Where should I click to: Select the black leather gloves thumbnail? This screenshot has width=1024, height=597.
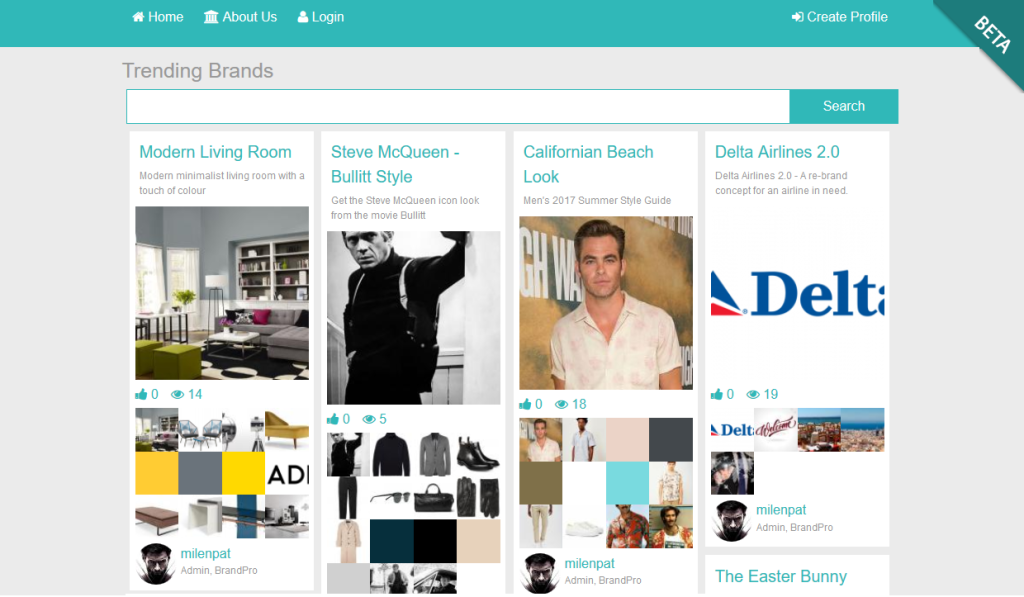tap(479, 498)
